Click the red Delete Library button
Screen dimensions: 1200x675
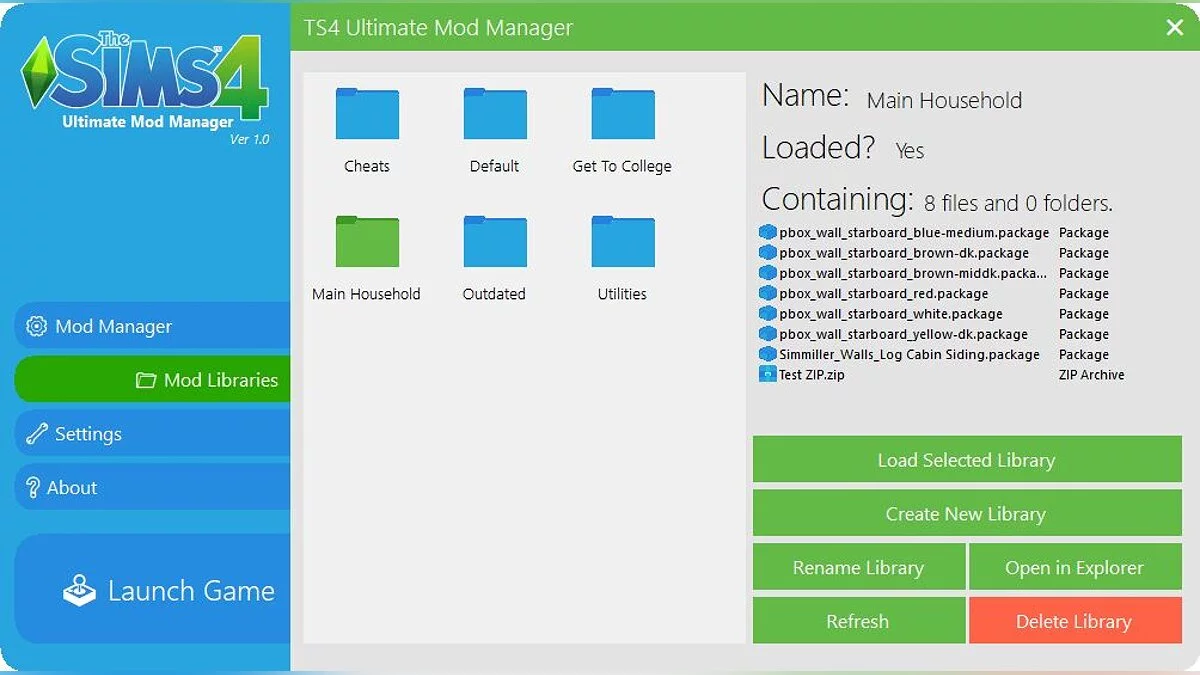pyautogui.click(x=1075, y=620)
